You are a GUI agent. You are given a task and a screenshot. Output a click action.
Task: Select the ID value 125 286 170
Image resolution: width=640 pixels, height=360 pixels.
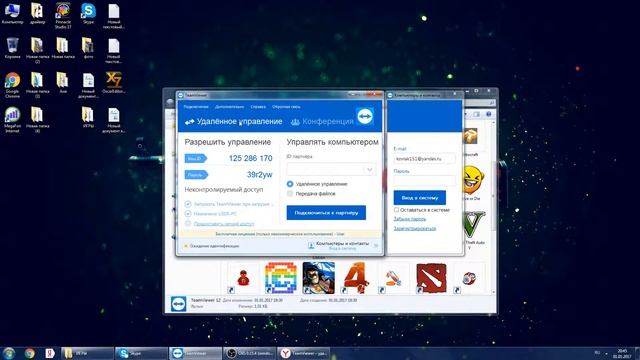[x=250, y=158]
